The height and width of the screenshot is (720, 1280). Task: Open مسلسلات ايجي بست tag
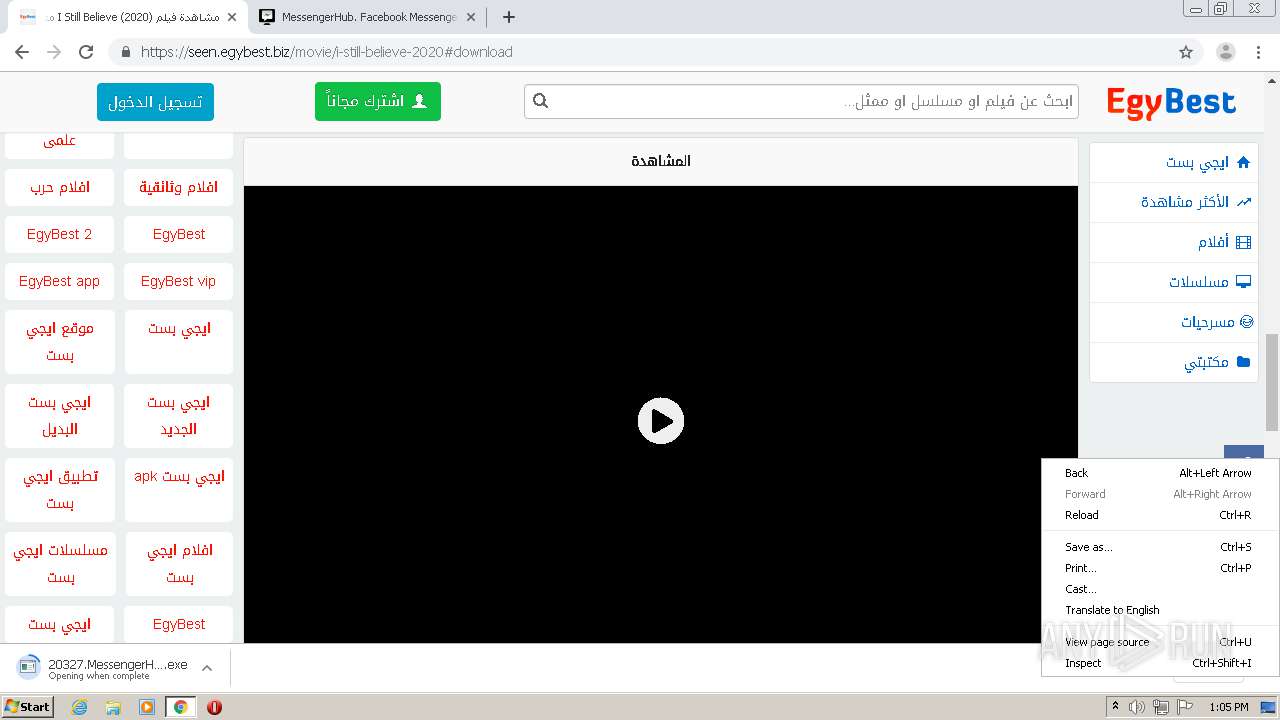pyautogui.click(x=60, y=564)
